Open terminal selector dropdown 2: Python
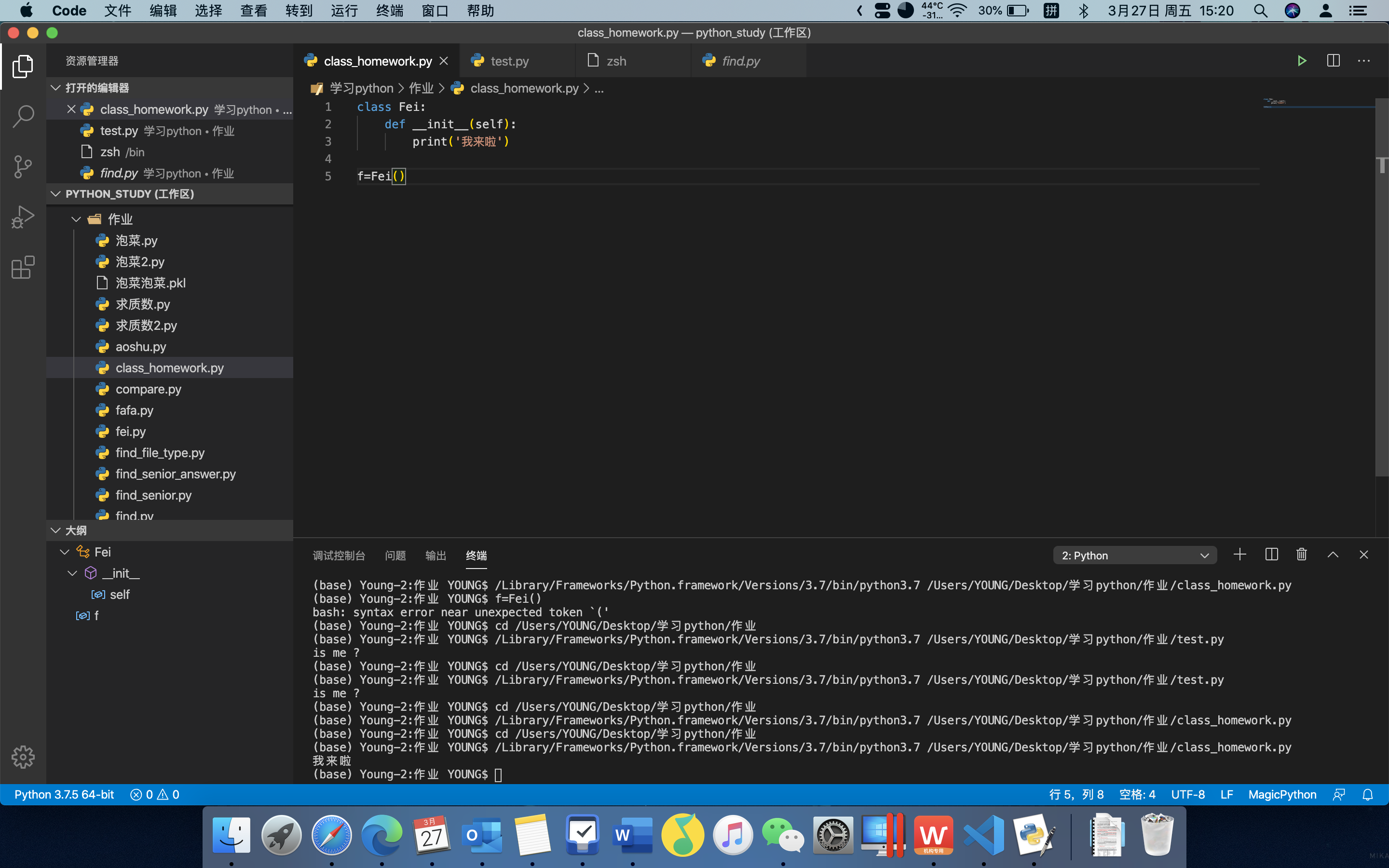 [x=1135, y=555]
